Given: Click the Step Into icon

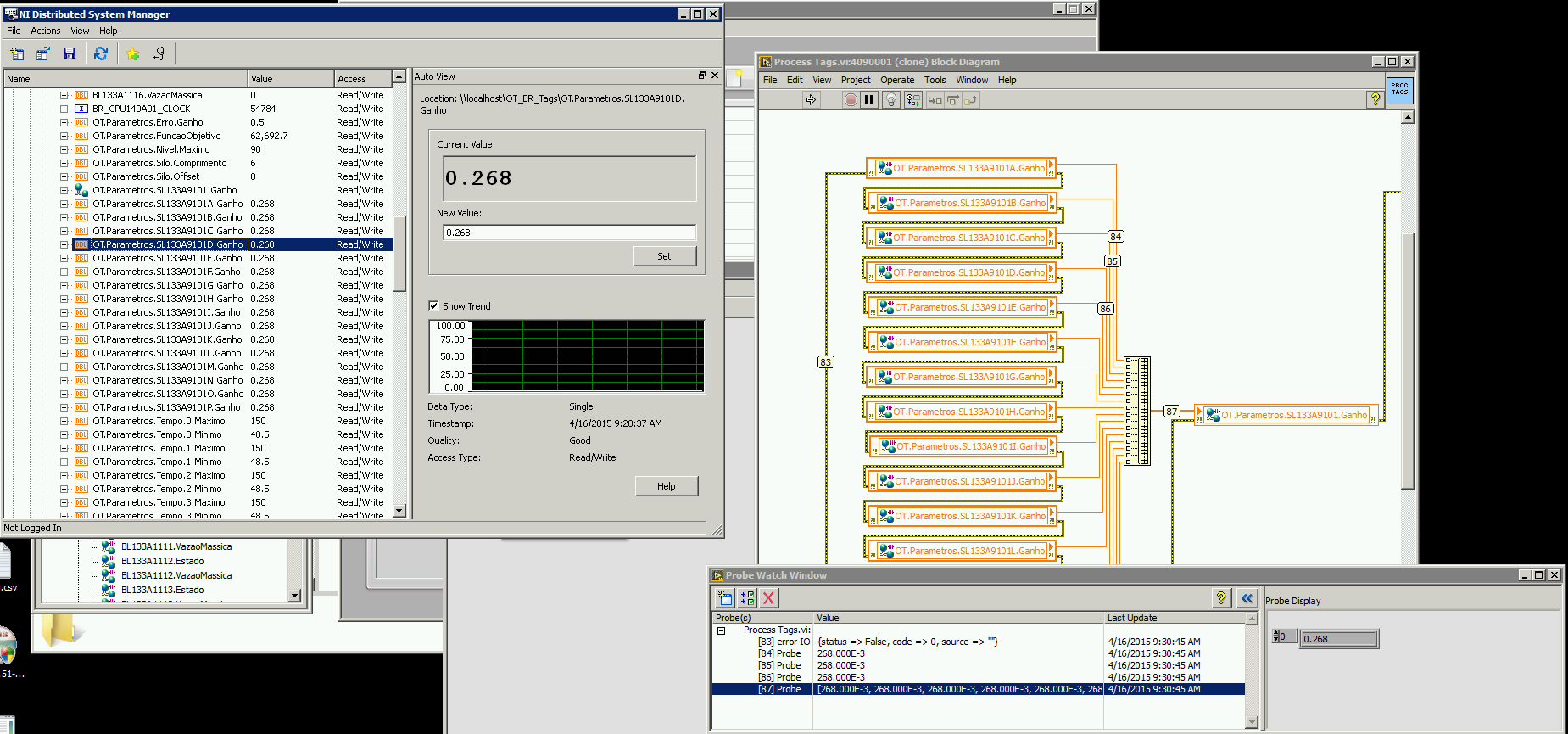Looking at the screenshot, I should 935,99.
